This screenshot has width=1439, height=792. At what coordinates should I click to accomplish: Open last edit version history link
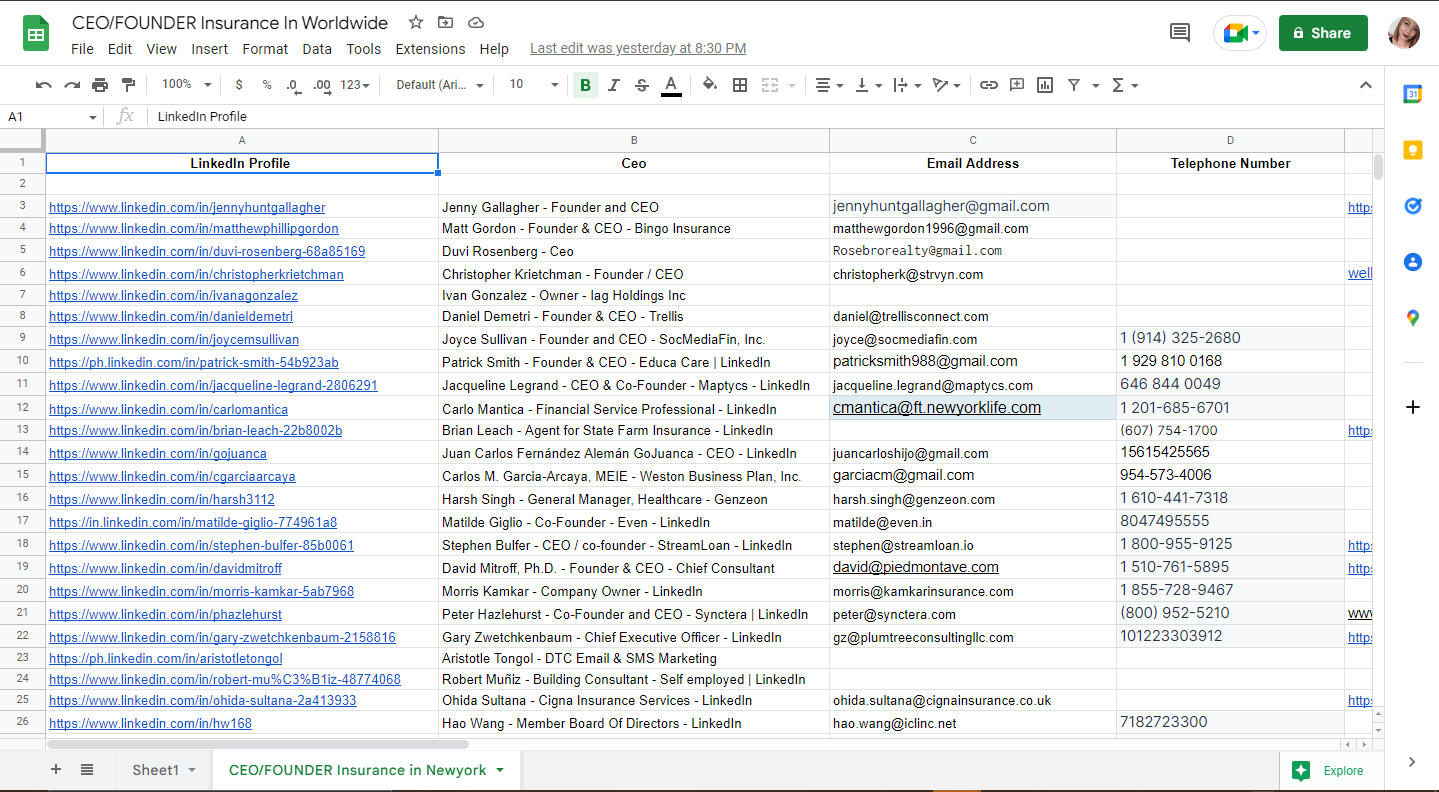click(x=638, y=48)
